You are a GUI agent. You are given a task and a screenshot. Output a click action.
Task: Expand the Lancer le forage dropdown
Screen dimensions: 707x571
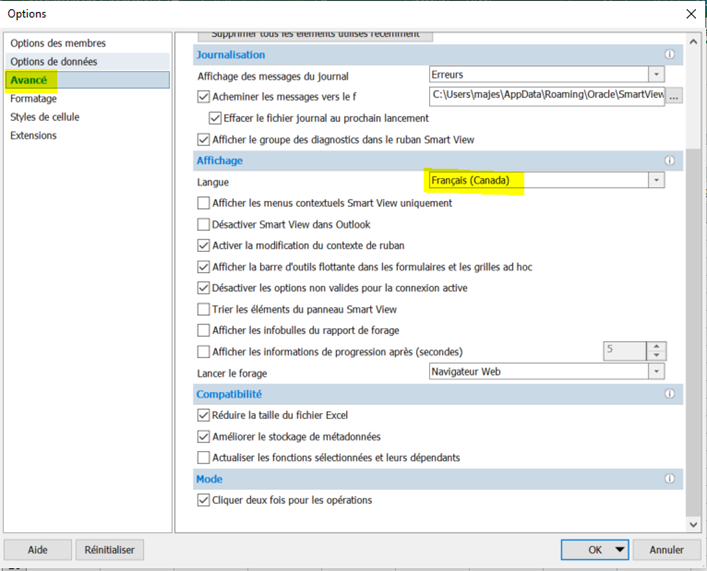[656, 372]
